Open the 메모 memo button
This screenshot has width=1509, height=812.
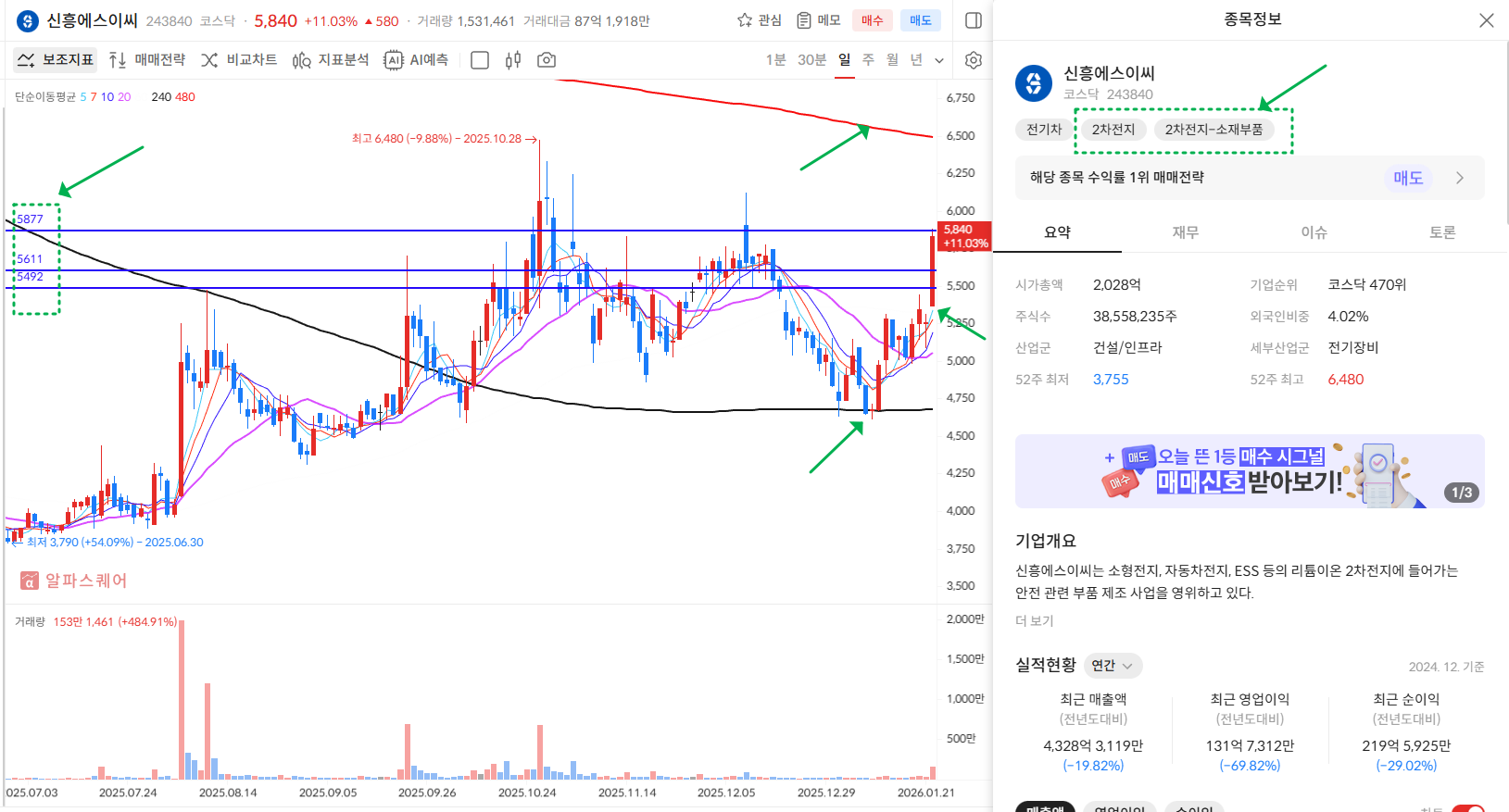[x=819, y=20]
